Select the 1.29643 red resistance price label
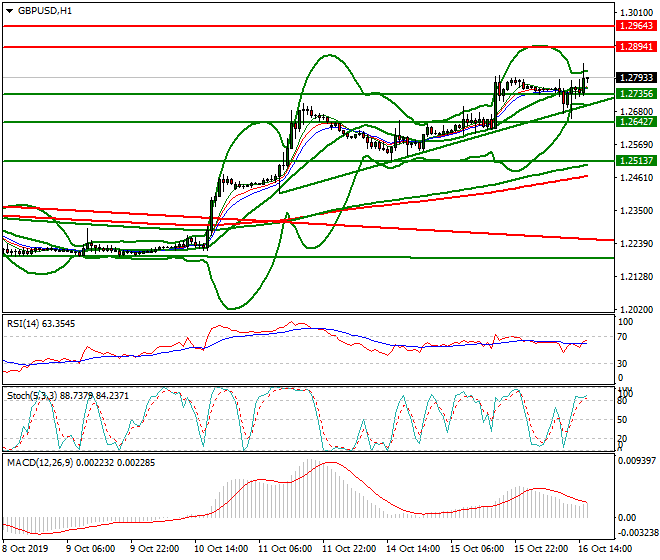Screen dimensions: 660x560 [x=636, y=26]
